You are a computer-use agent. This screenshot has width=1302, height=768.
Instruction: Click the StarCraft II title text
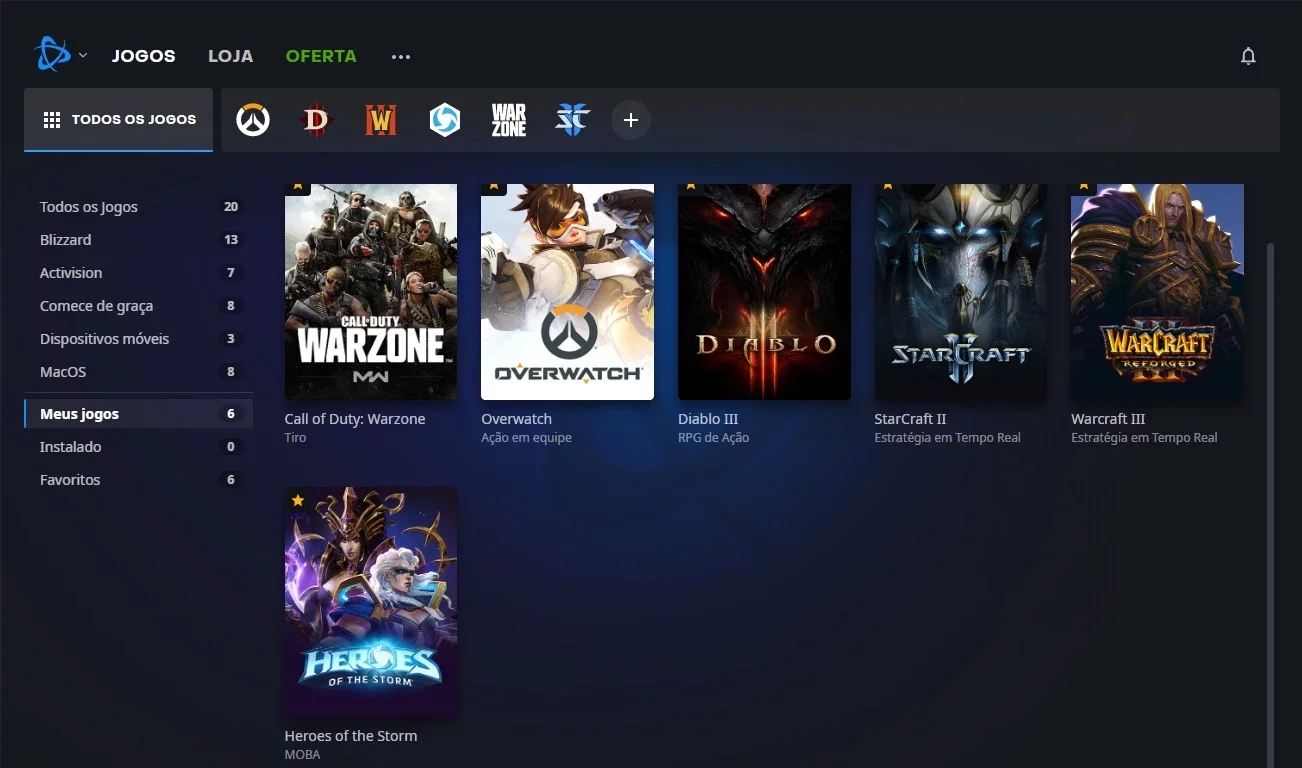(910, 419)
